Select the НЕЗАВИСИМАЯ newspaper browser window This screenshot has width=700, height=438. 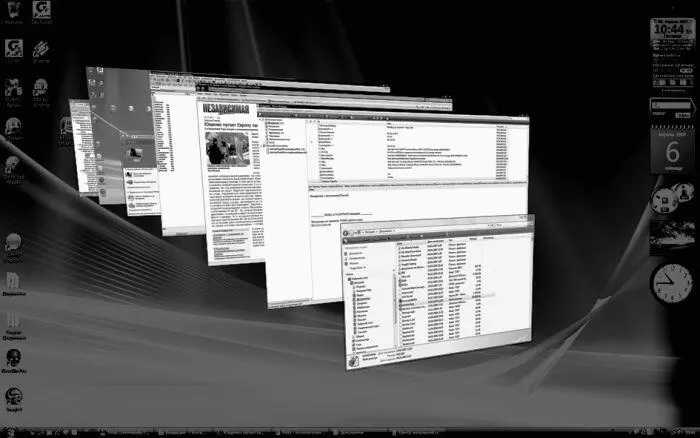(x=230, y=183)
